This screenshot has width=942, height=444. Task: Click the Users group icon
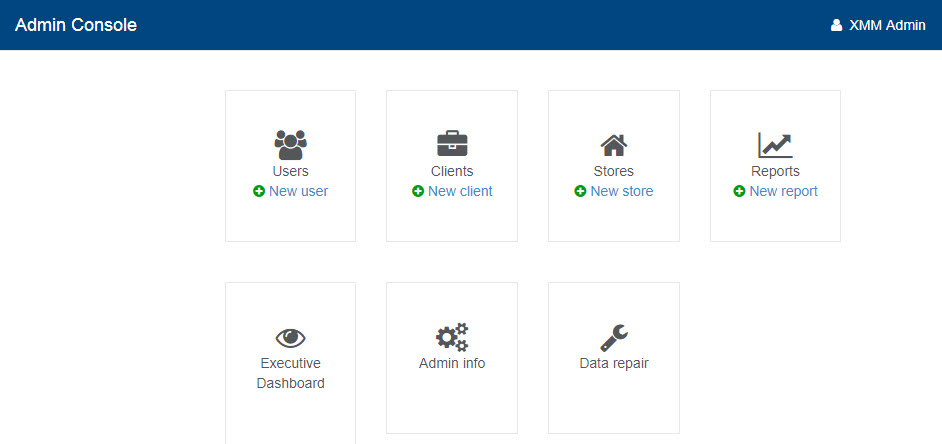[x=290, y=145]
